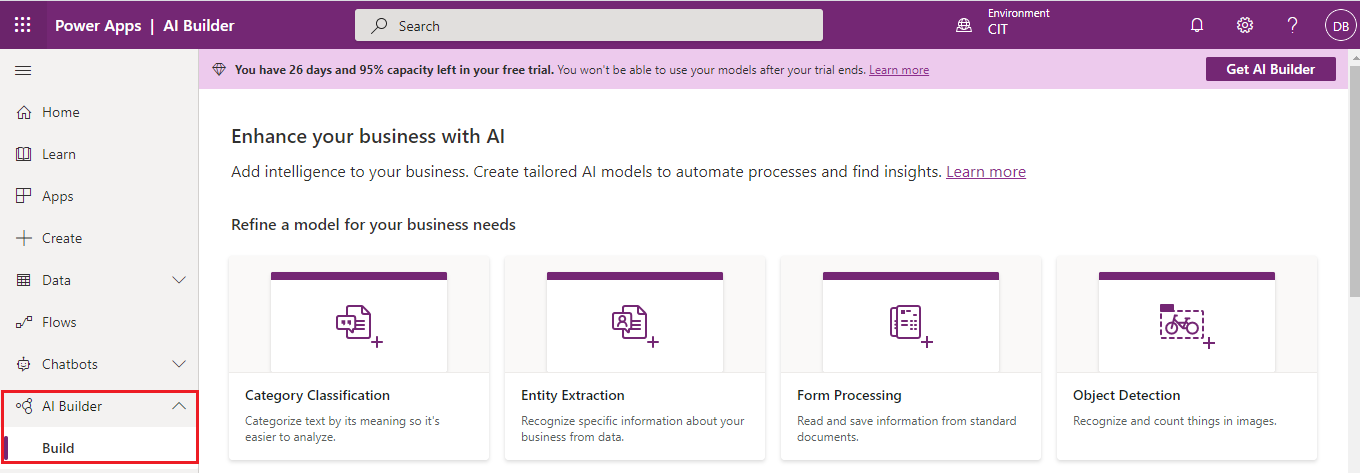Open Form Processing model title
The height and width of the screenshot is (473, 1360).
coord(849,395)
